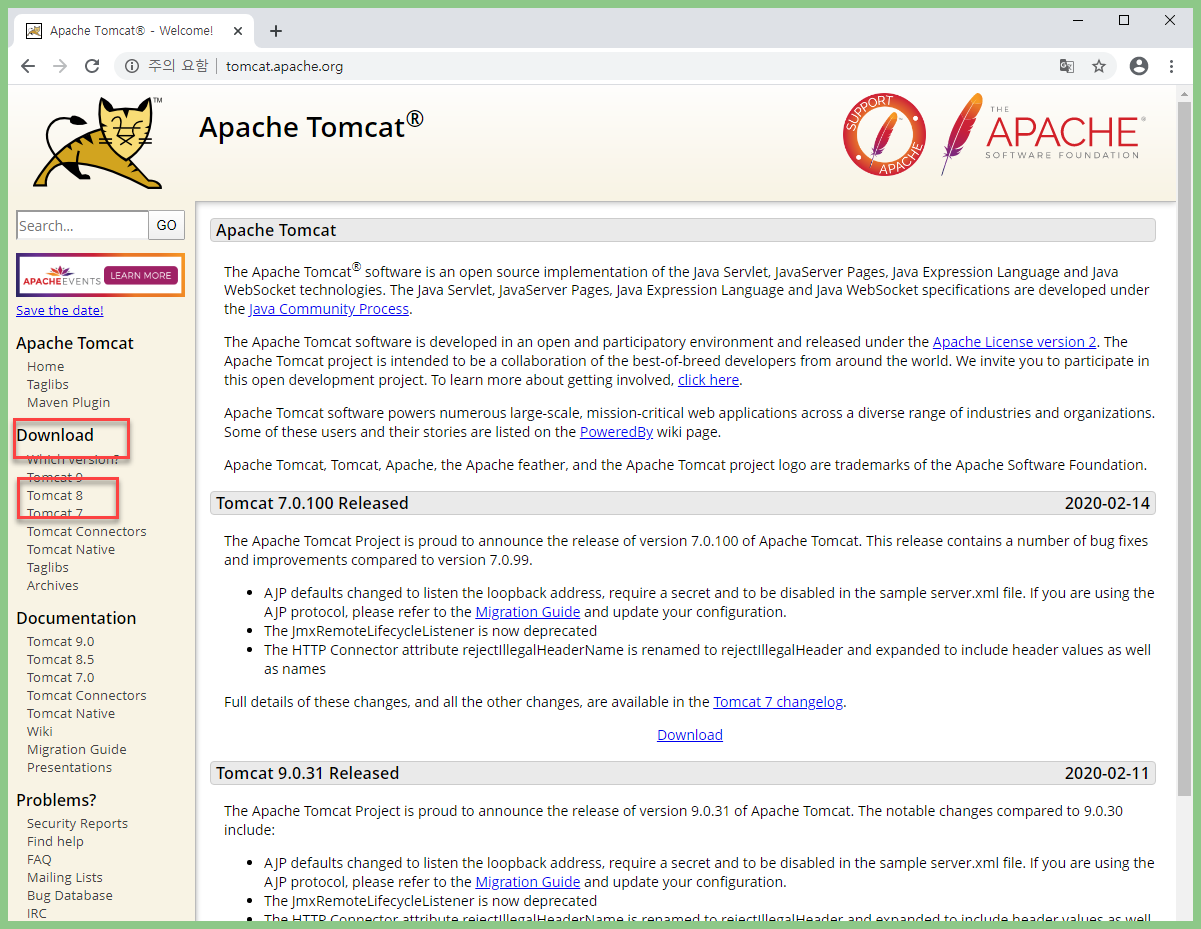
Task: Open site info icon in address bar
Action: (x=131, y=66)
